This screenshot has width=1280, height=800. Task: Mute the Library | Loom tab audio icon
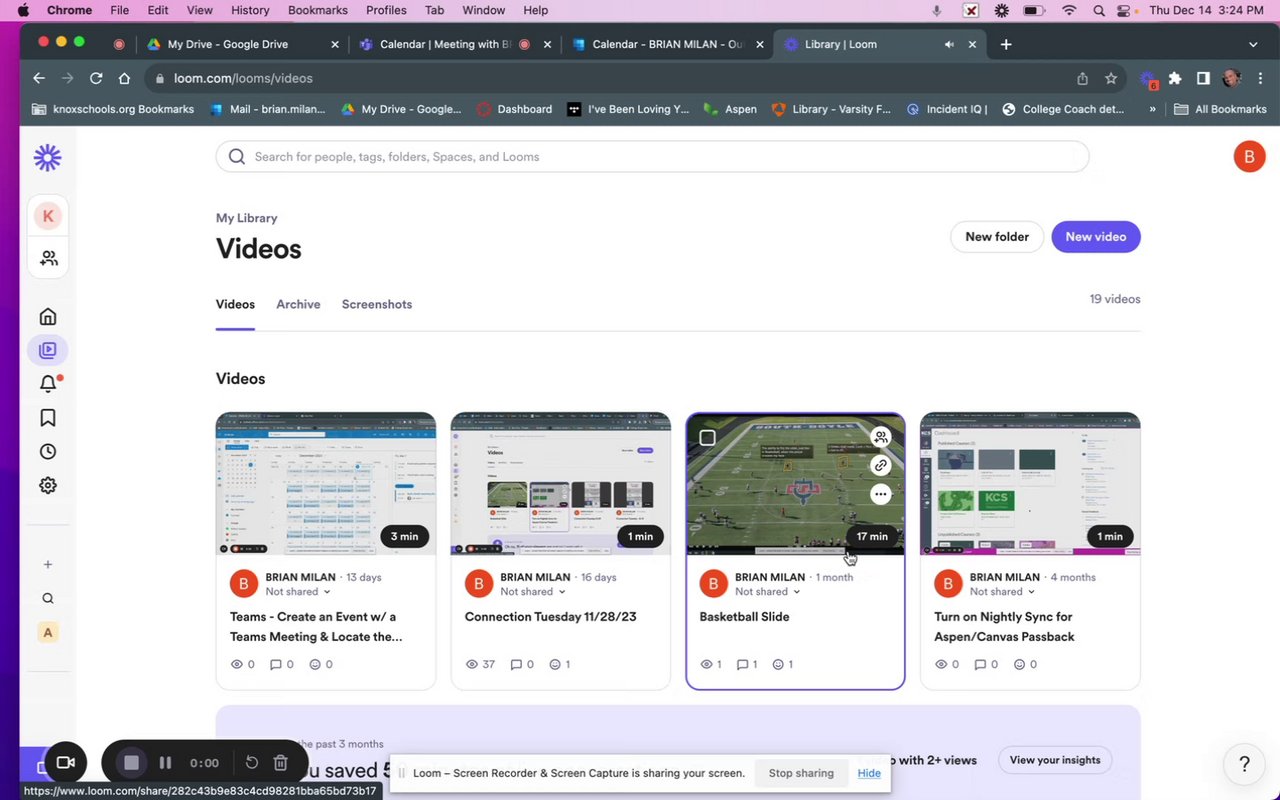click(949, 44)
